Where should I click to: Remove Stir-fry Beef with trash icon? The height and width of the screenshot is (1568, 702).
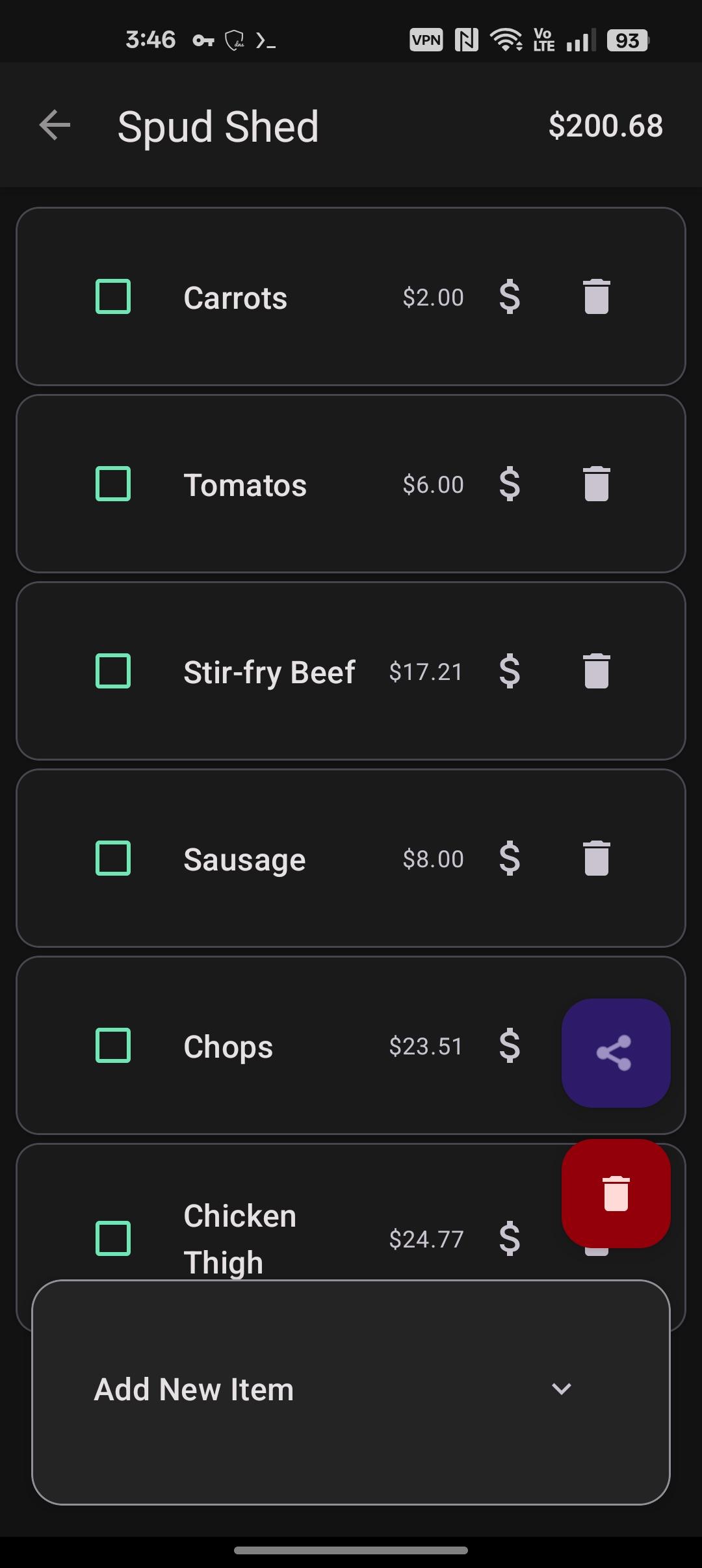click(x=596, y=672)
